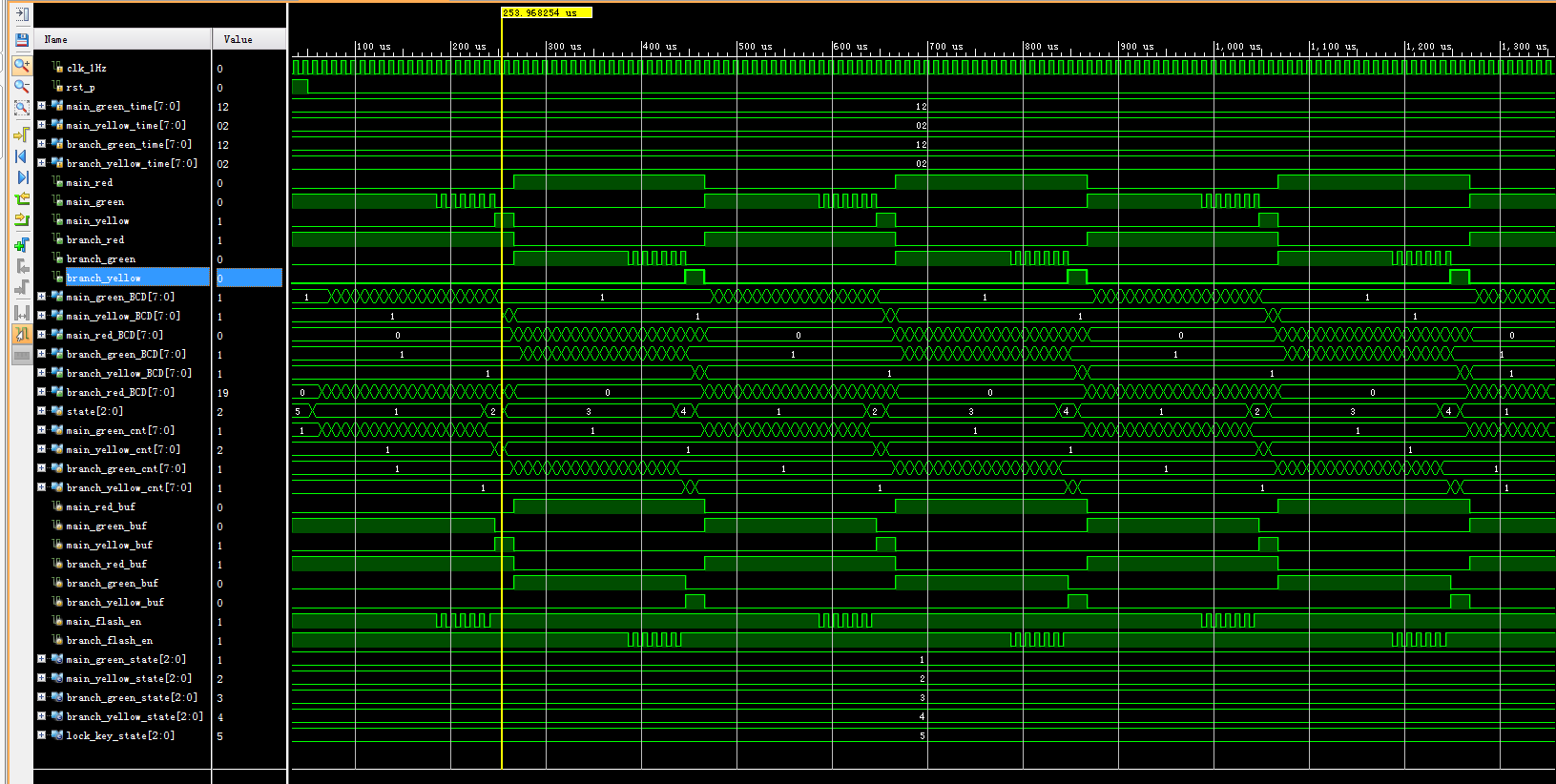Screen dimensions: 1556x784
Task: Click the Next Marker tool
Action: 21,288
